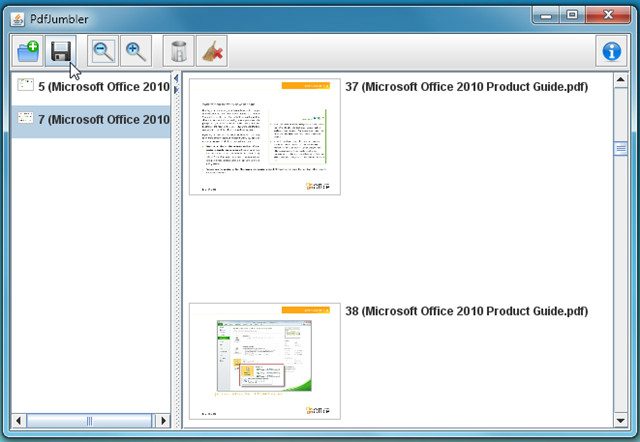The width and height of the screenshot is (640, 442).
Task: Click the PdfJumbler Java title bar icon
Action: (18, 19)
